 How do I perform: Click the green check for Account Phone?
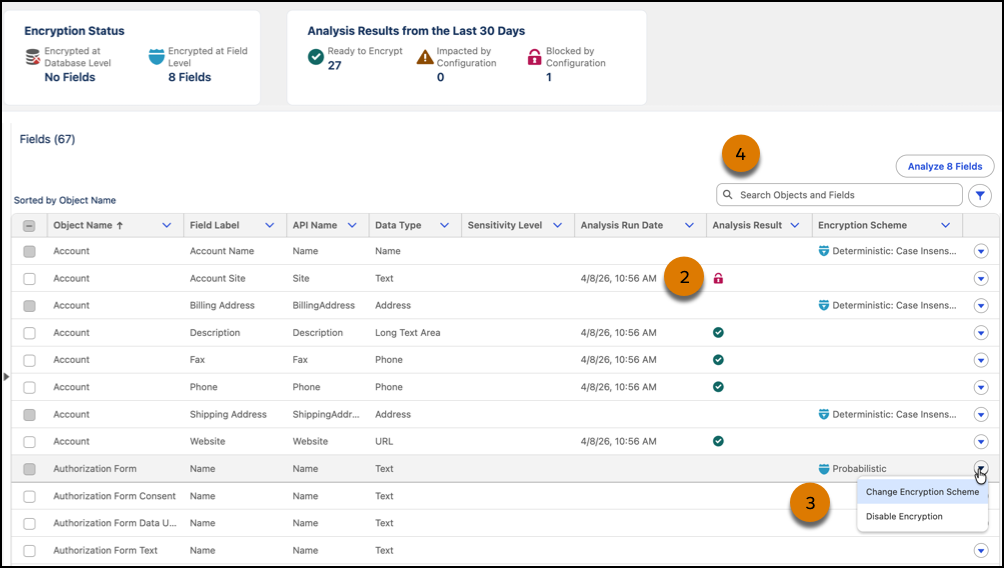coord(718,387)
